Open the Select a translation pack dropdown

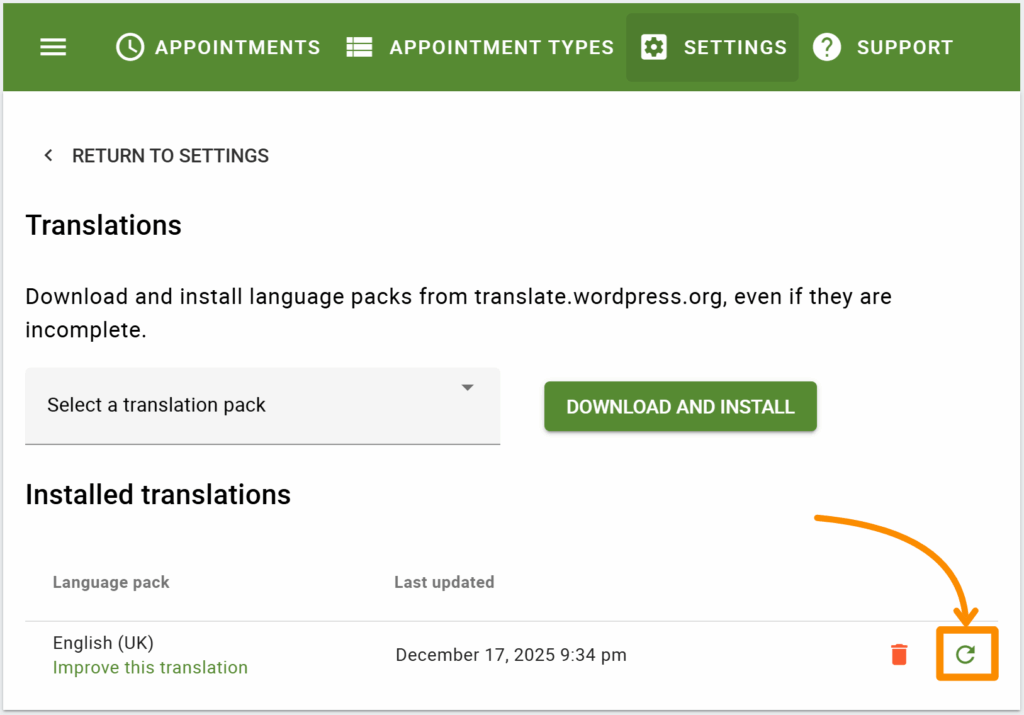tap(262, 406)
